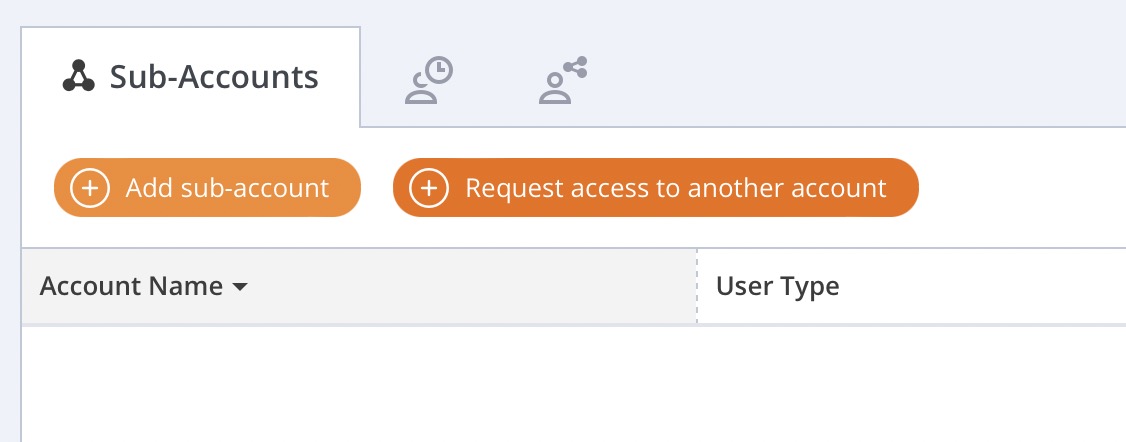Click the empty table body area
The width and height of the screenshot is (1126, 442).
tap(574, 385)
